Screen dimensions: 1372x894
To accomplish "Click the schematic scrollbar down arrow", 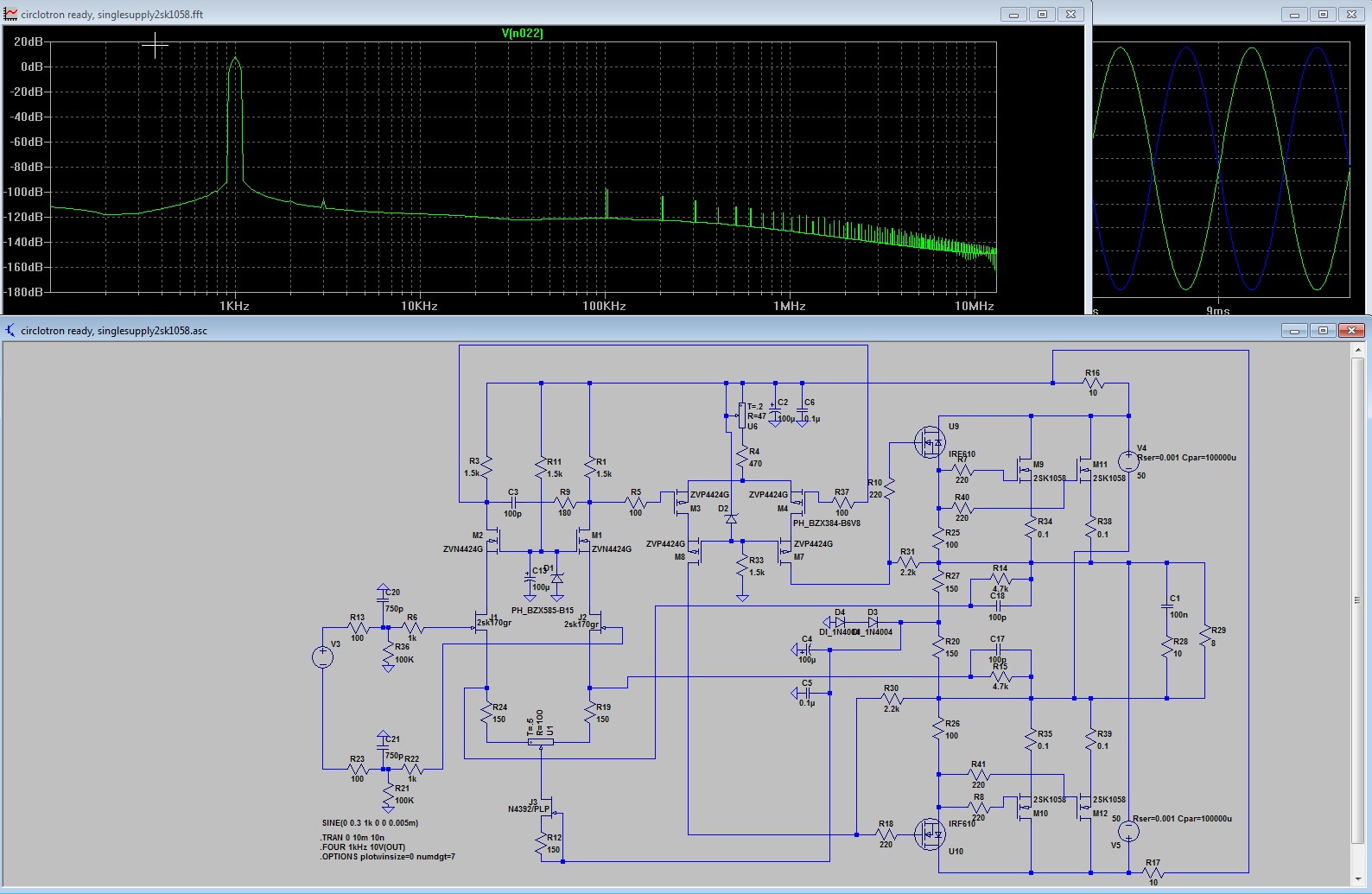I will (x=1358, y=878).
